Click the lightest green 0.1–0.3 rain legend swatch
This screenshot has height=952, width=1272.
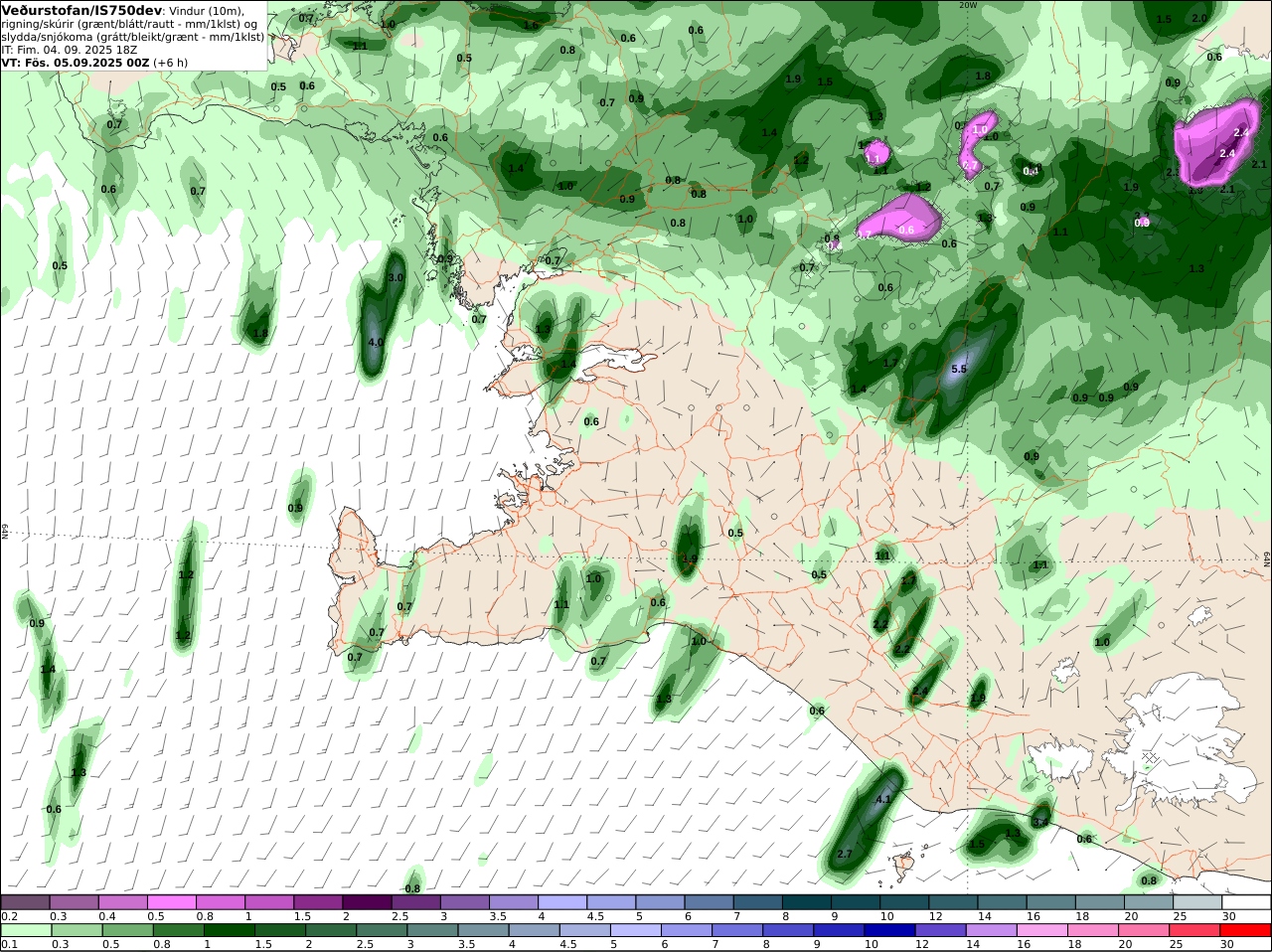(26, 930)
